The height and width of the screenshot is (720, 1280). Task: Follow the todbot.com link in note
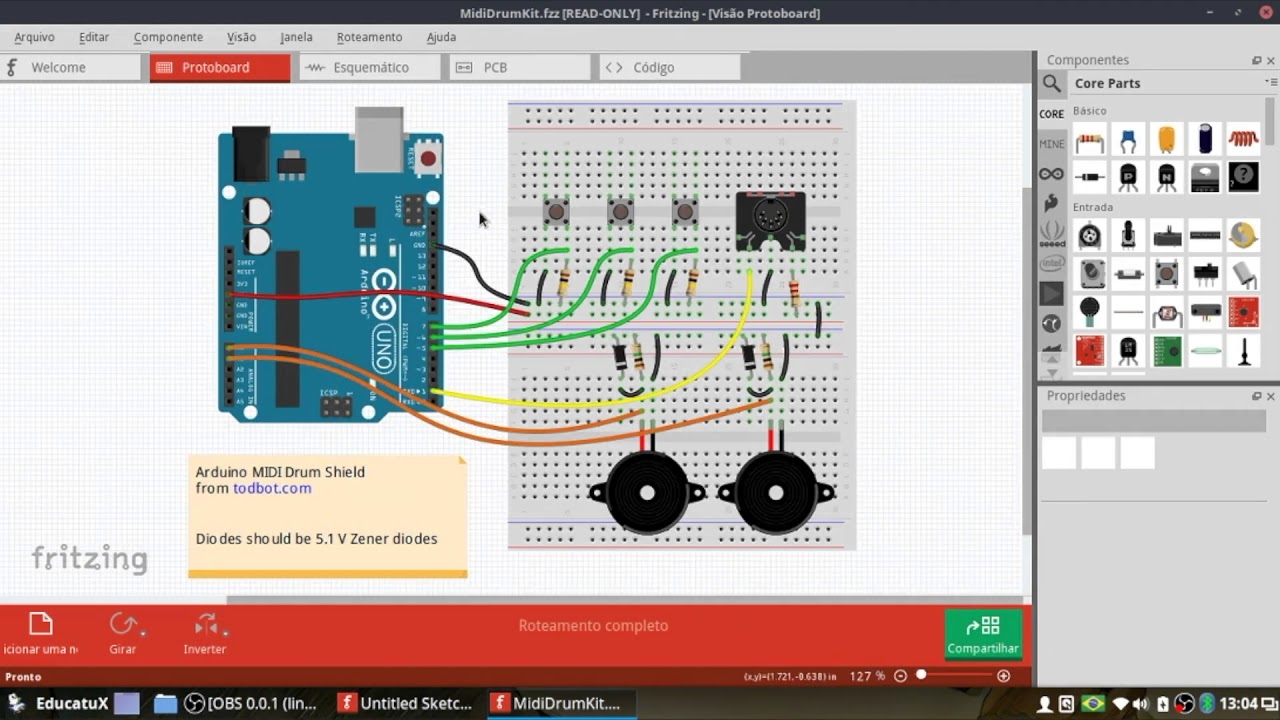[272, 488]
